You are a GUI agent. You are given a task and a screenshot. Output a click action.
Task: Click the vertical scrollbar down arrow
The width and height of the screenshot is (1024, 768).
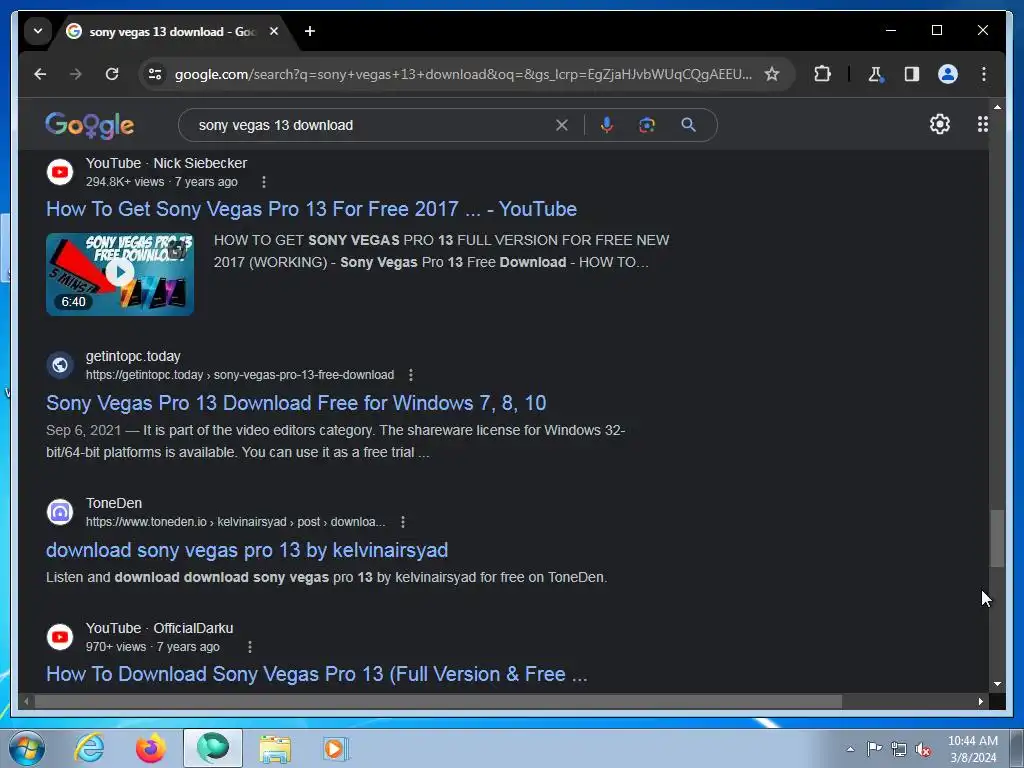[x=997, y=684]
